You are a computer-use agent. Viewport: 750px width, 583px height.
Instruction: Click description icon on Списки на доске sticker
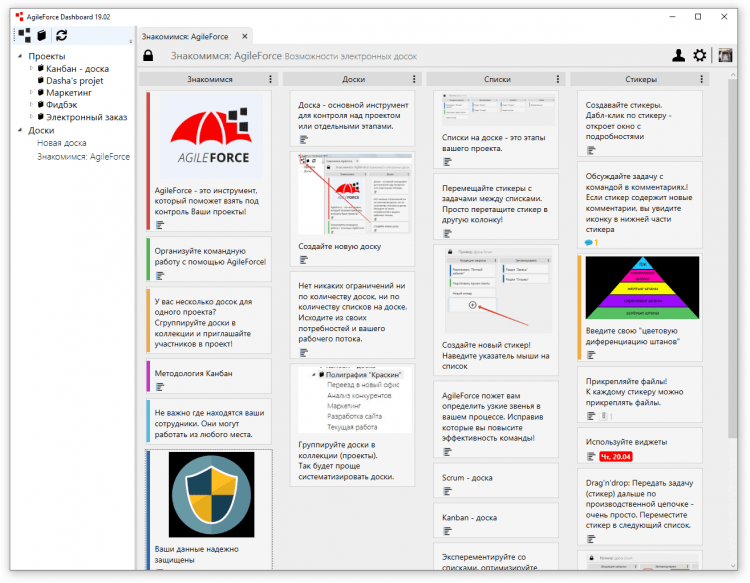coord(447,162)
